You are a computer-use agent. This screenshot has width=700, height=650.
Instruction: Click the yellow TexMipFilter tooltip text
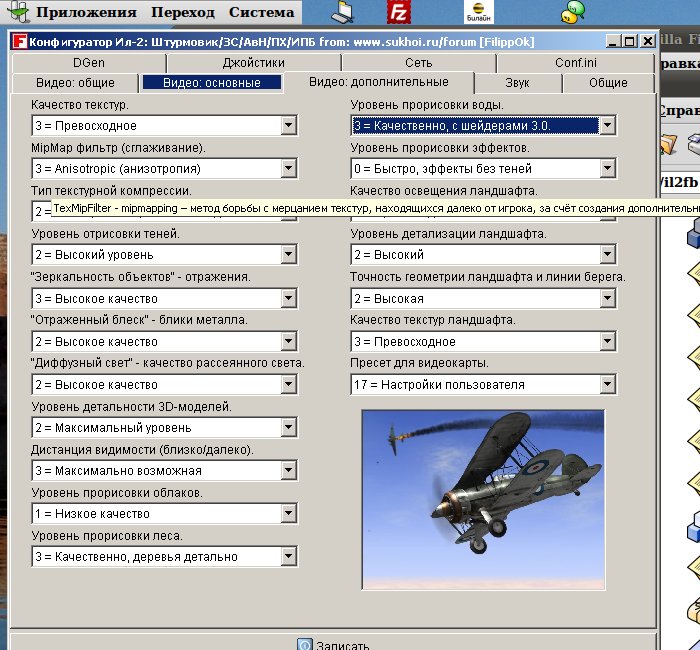(x=376, y=208)
